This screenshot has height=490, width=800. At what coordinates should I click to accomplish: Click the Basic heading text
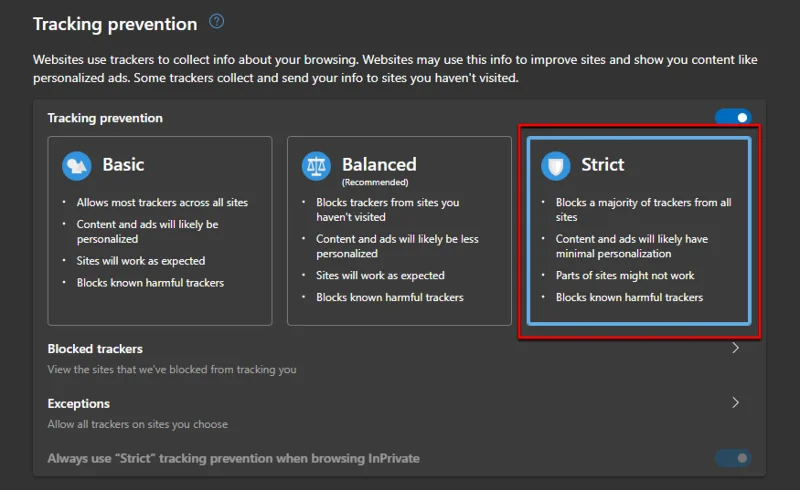click(123, 164)
